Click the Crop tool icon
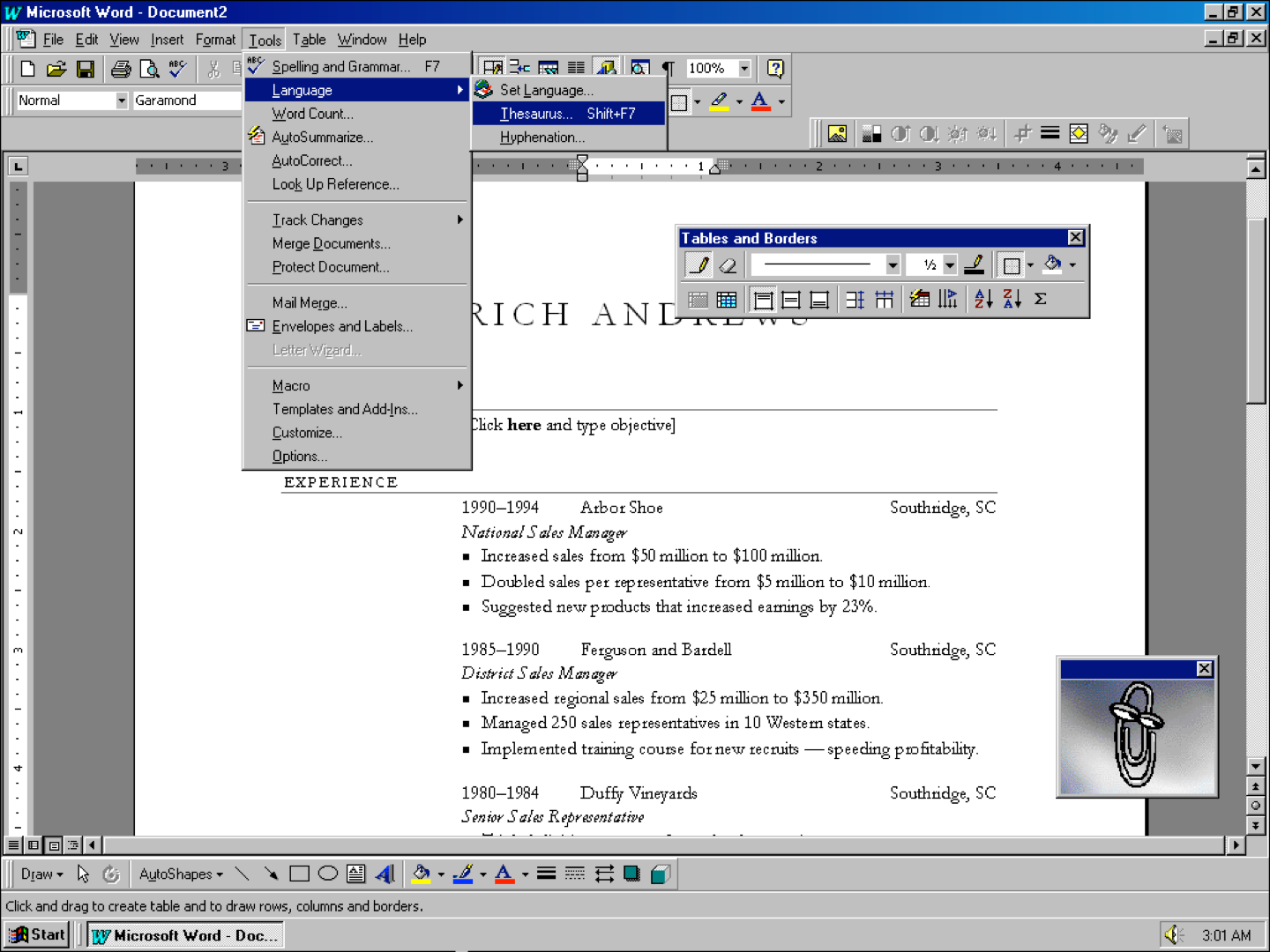 (x=1022, y=134)
